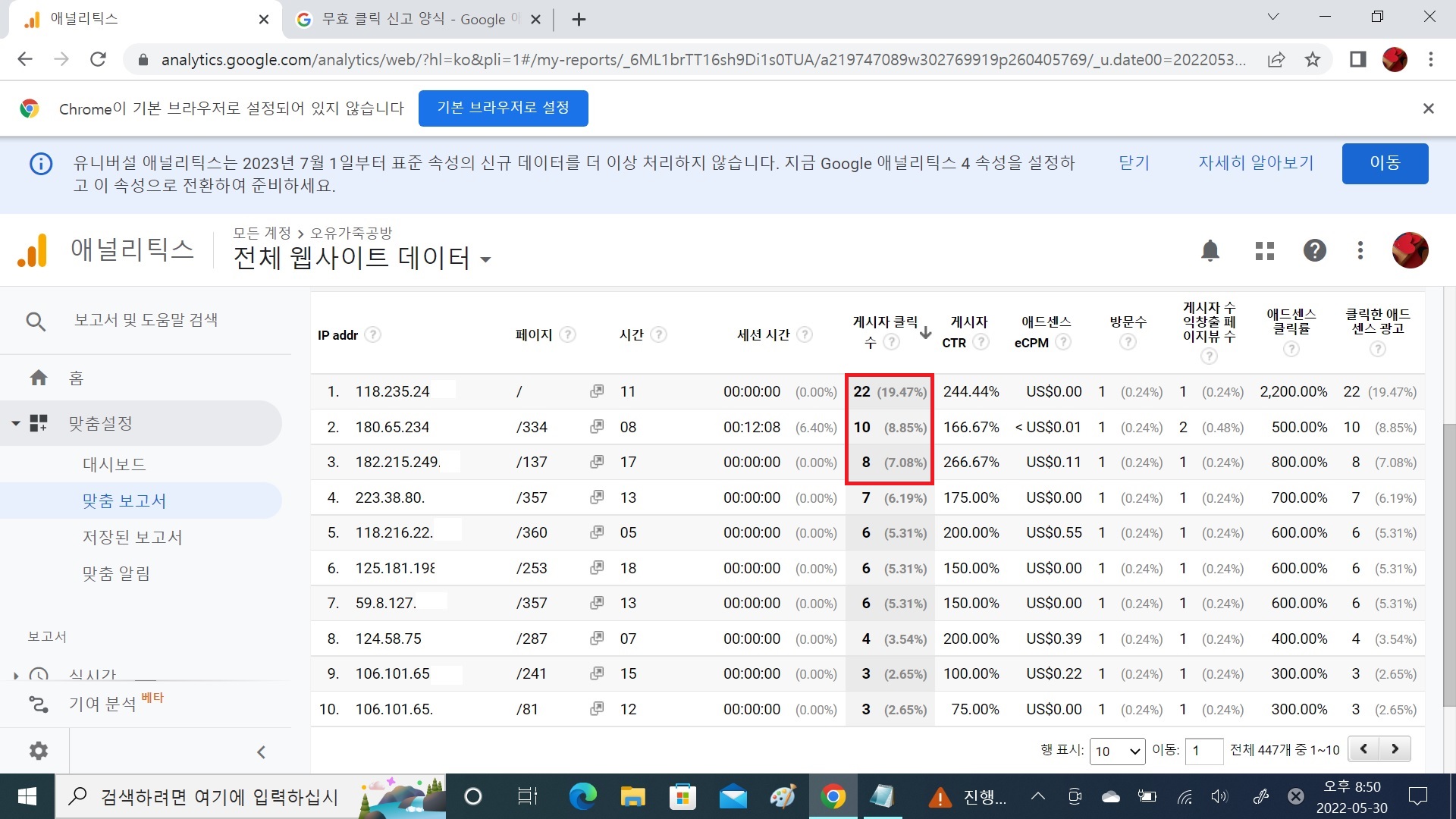Image resolution: width=1456 pixels, height=819 pixels.
Task: Open the Analytics header three-dot menu
Action: (x=1360, y=250)
